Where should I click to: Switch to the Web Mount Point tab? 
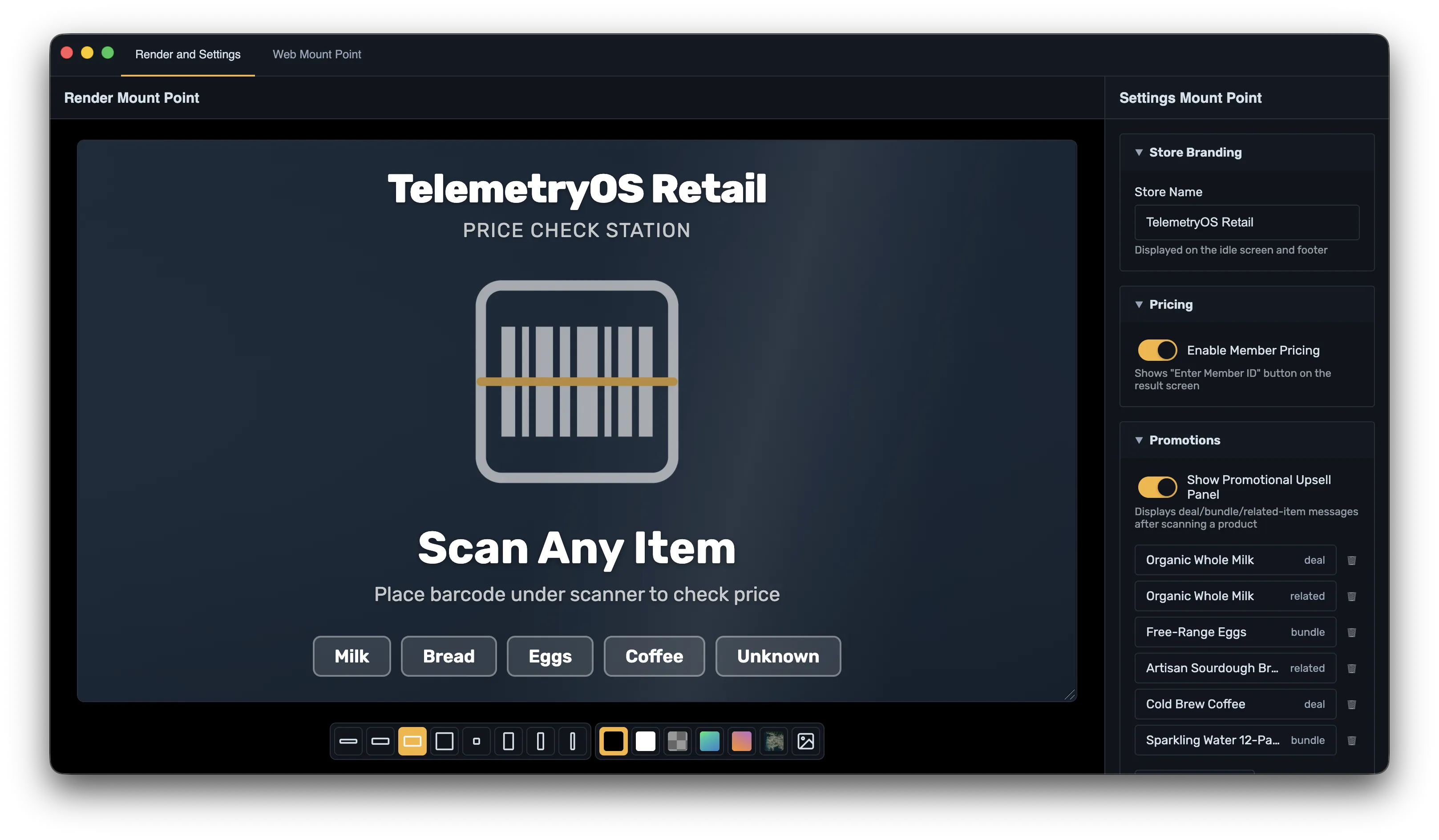tap(317, 54)
